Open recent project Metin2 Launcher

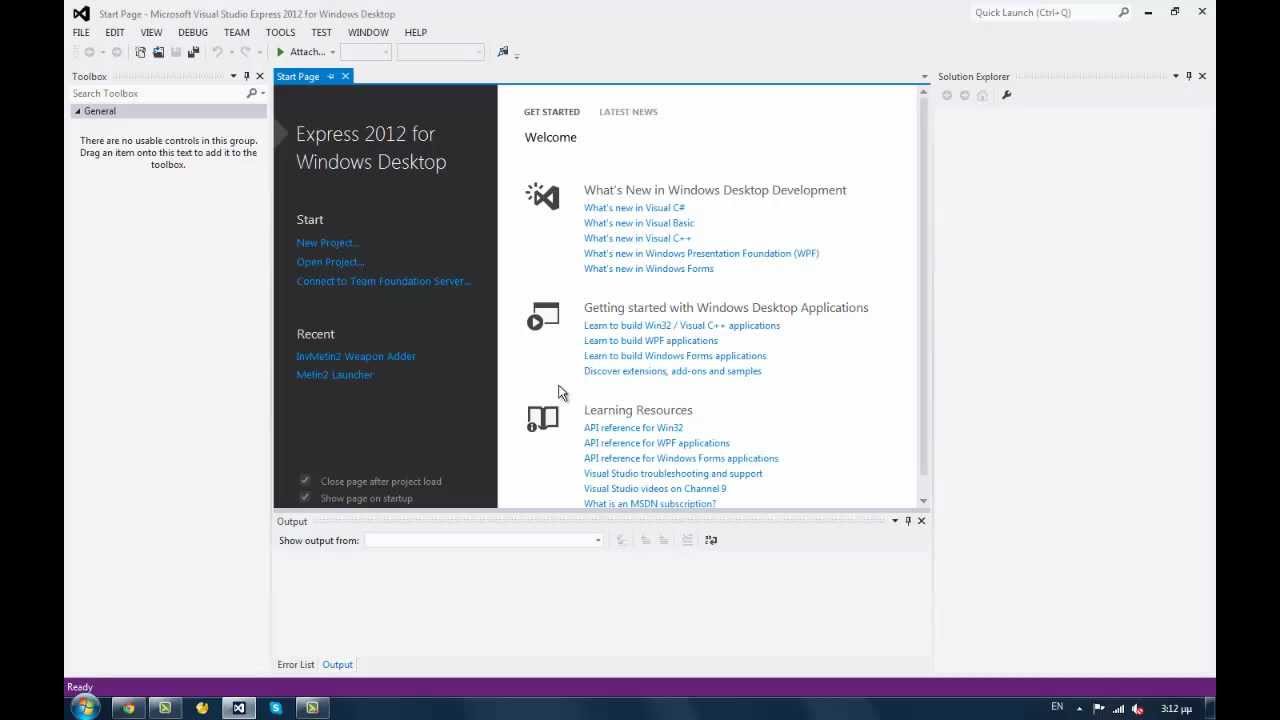tap(335, 375)
